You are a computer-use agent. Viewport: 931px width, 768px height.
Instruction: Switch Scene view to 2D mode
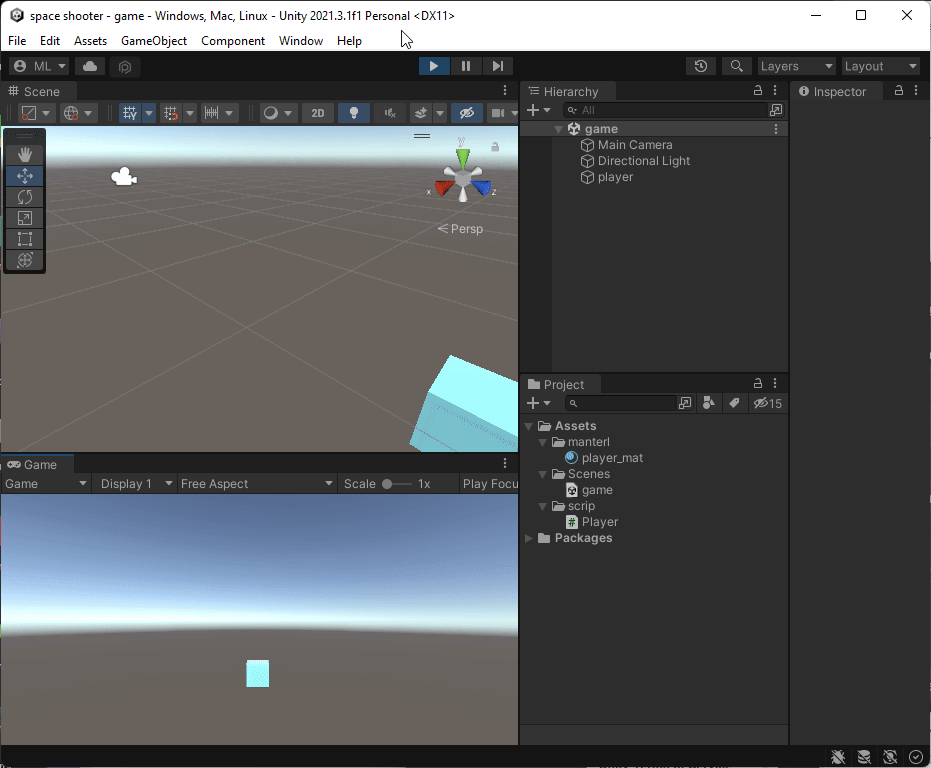point(318,113)
